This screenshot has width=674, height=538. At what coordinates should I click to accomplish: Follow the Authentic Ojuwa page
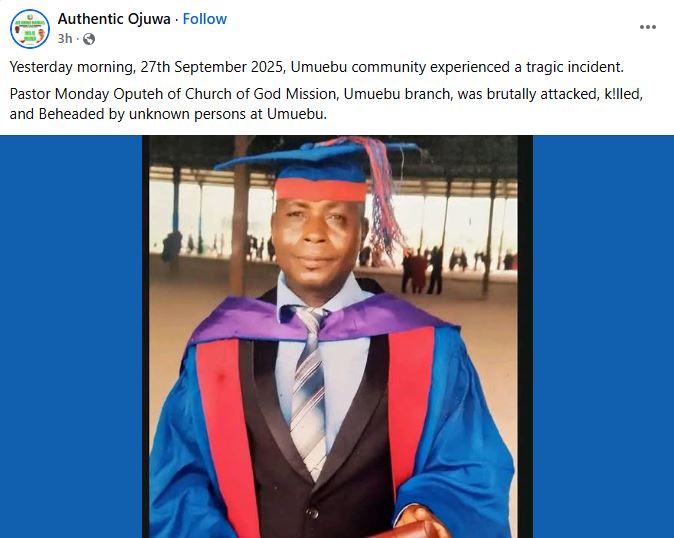(x=205, y=19)
